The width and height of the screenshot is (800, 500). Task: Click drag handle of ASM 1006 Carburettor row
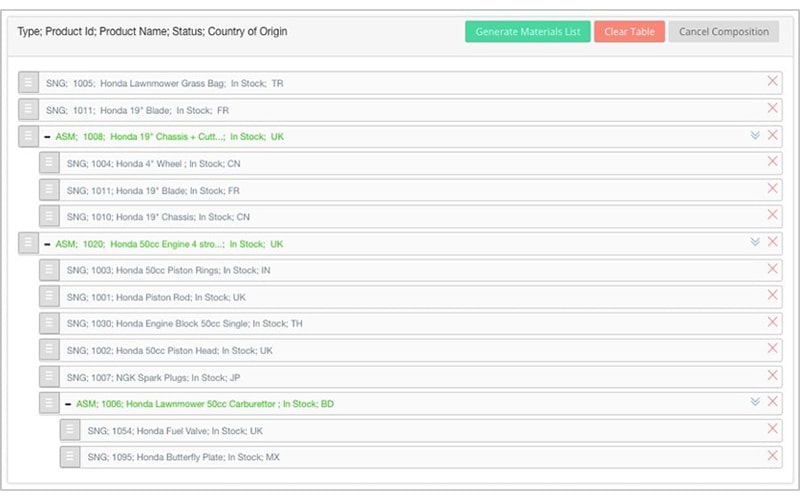click(x=49, y=403)
